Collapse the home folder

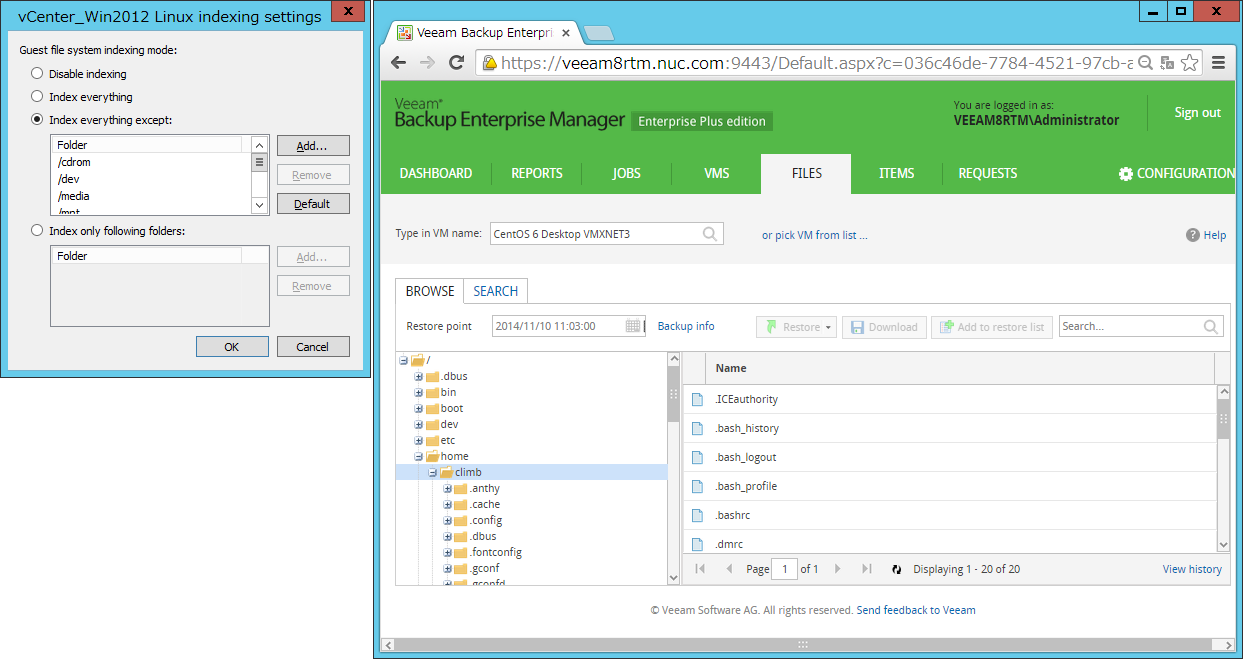[x=419, y=456]
